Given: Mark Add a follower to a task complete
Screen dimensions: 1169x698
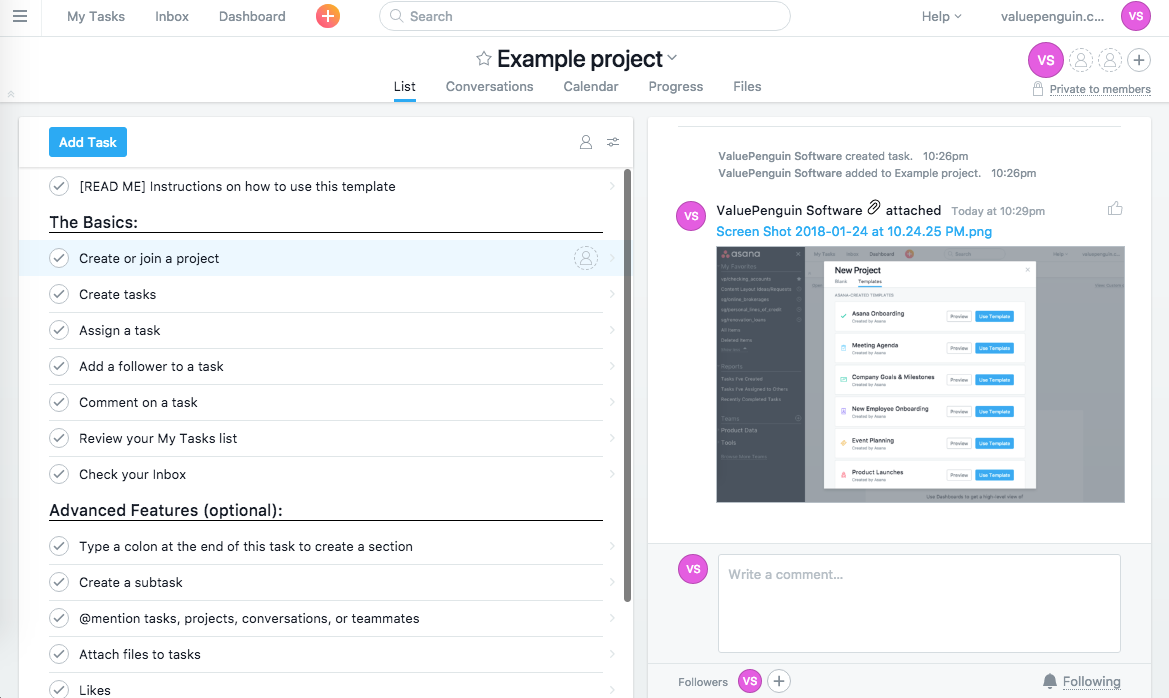Looking at the screenshot, I should click(59, 366).
